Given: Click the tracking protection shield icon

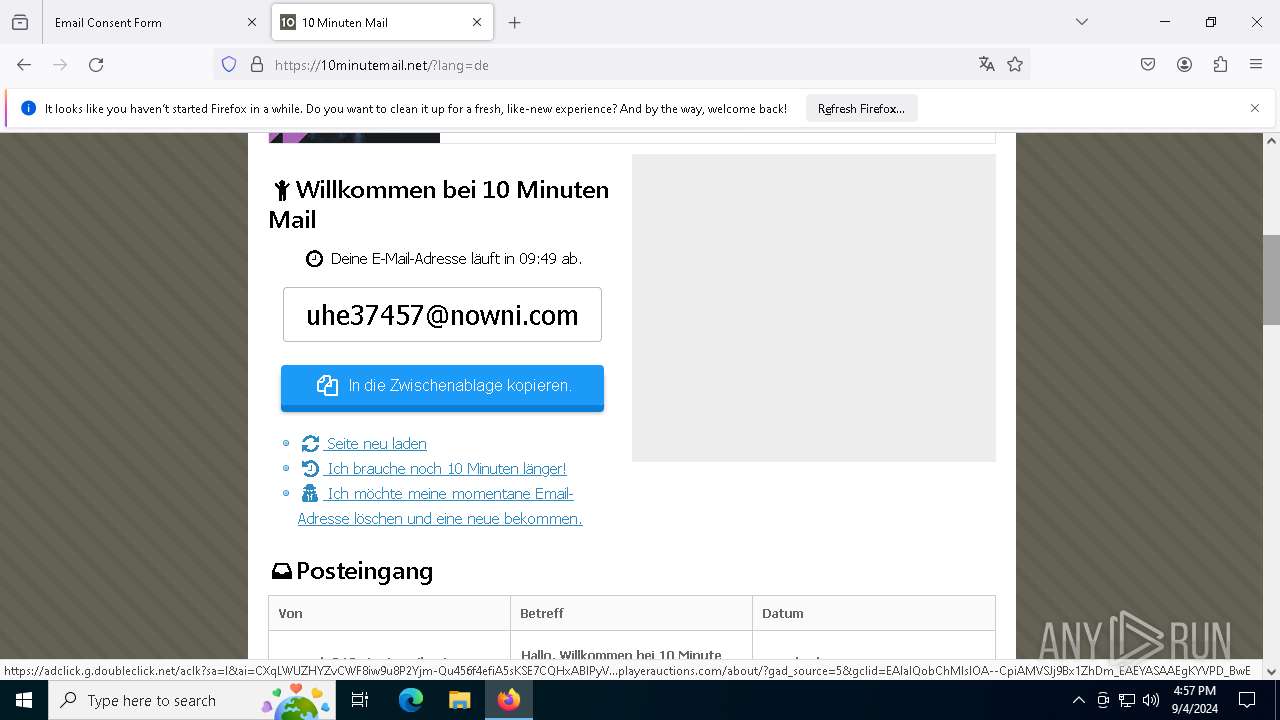Looking at the screenshot, I should tap(229, 65).
